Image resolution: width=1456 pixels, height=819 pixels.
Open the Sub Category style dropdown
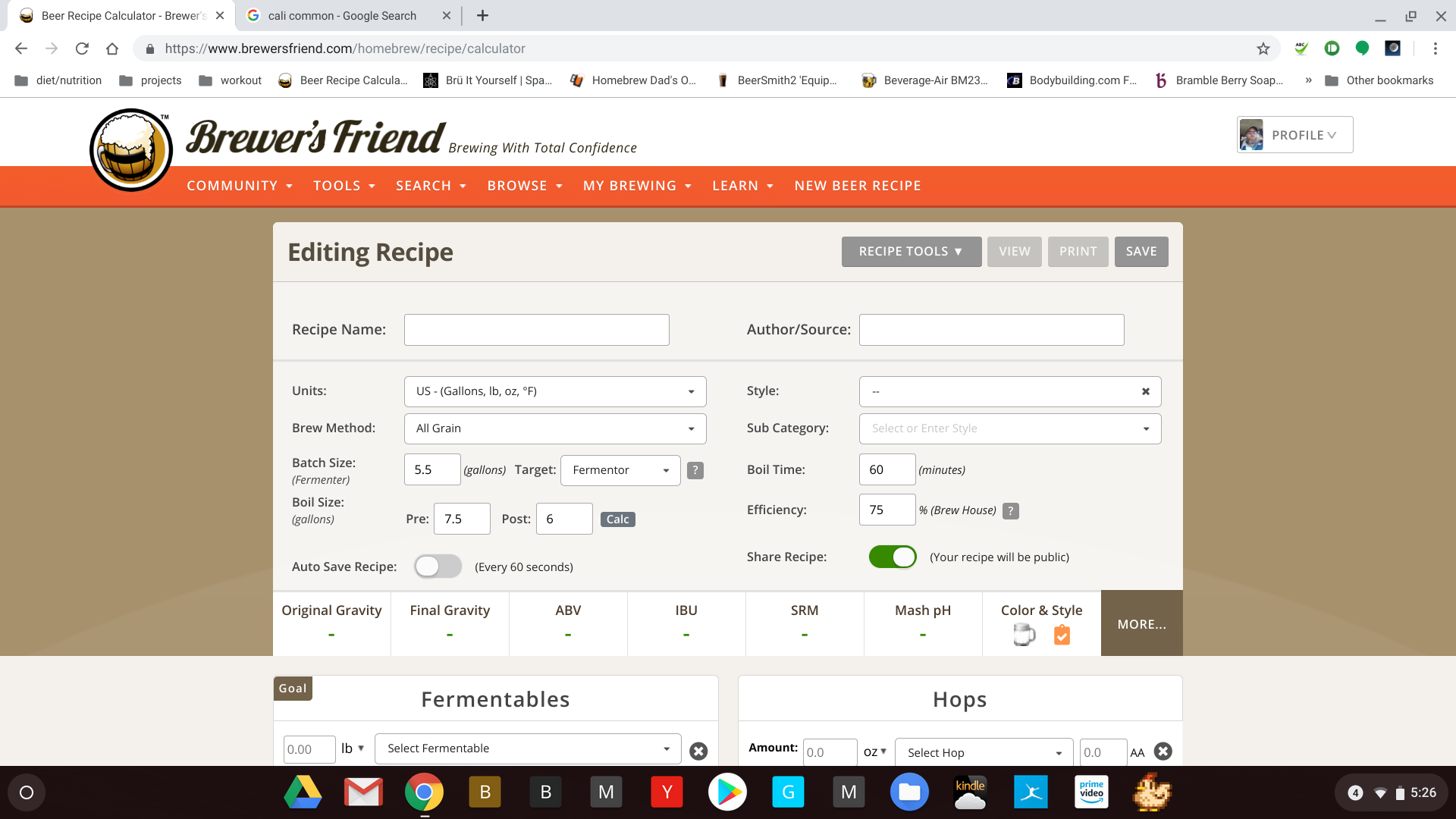click(x=1010, y=428)
